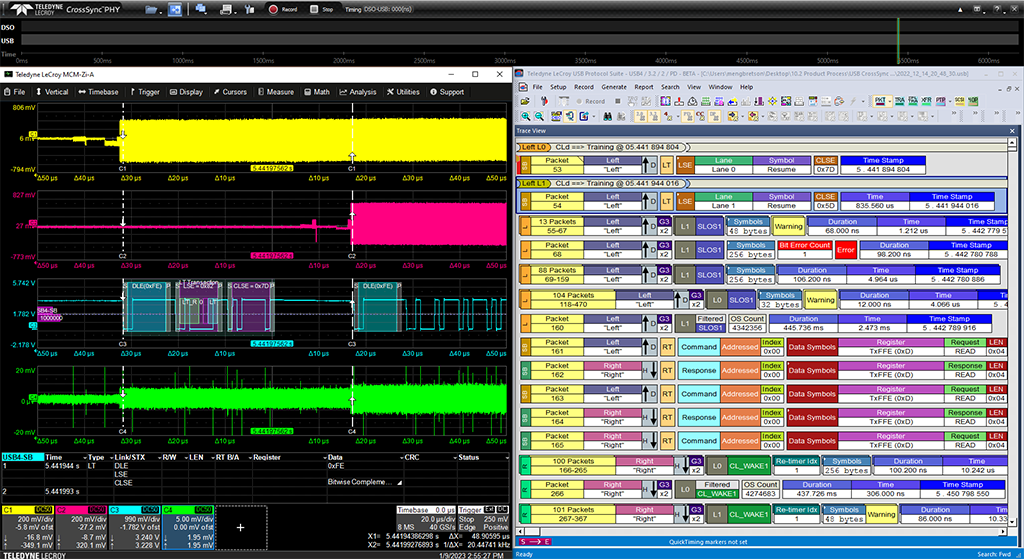Click the add trace plus box
The width and height of the screenshot is (1024, 559).
click(x=241, y=528)
